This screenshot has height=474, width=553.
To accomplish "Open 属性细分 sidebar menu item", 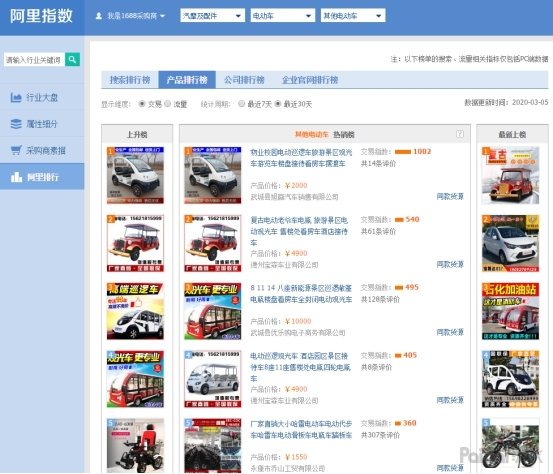I will point(42,124).
